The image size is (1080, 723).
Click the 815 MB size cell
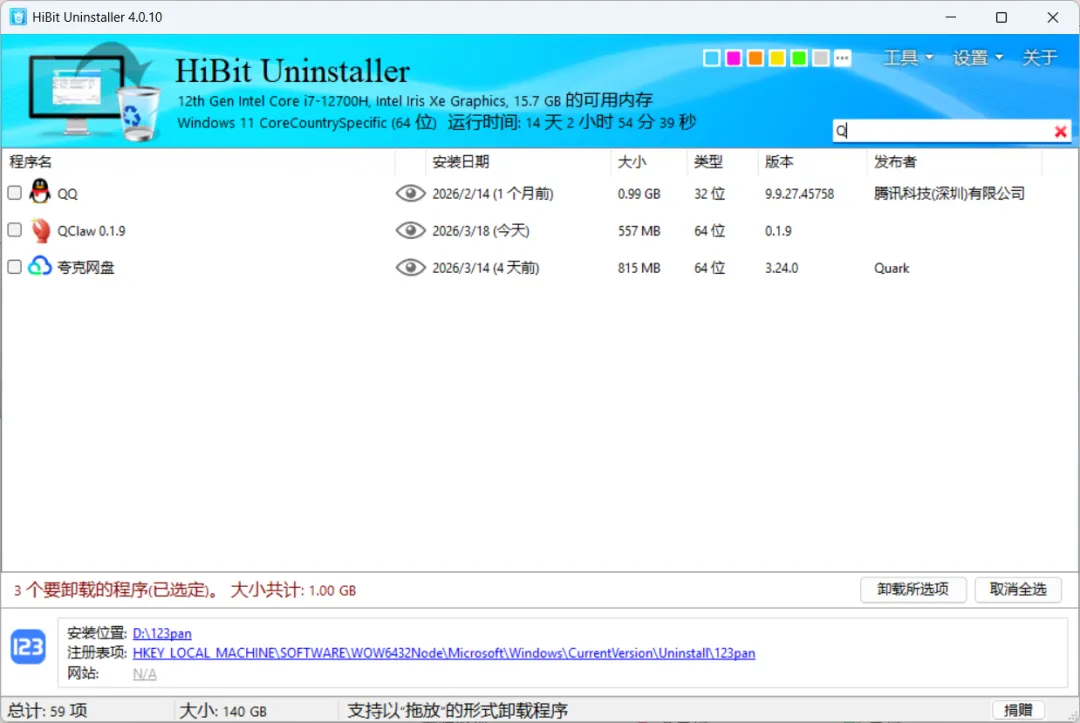tap(638, 268)
